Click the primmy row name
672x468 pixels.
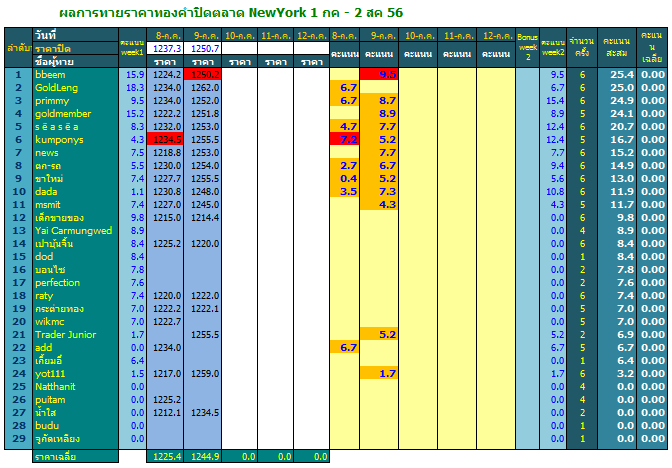[75, 101]
